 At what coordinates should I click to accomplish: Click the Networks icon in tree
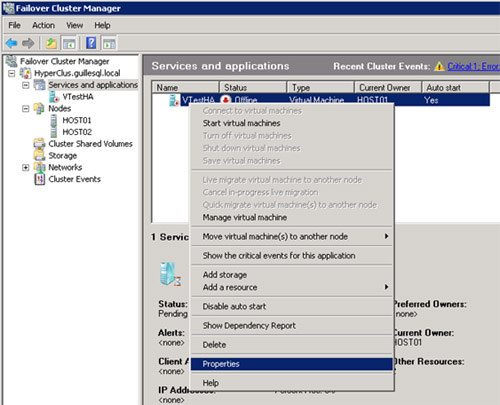(39, 167)
